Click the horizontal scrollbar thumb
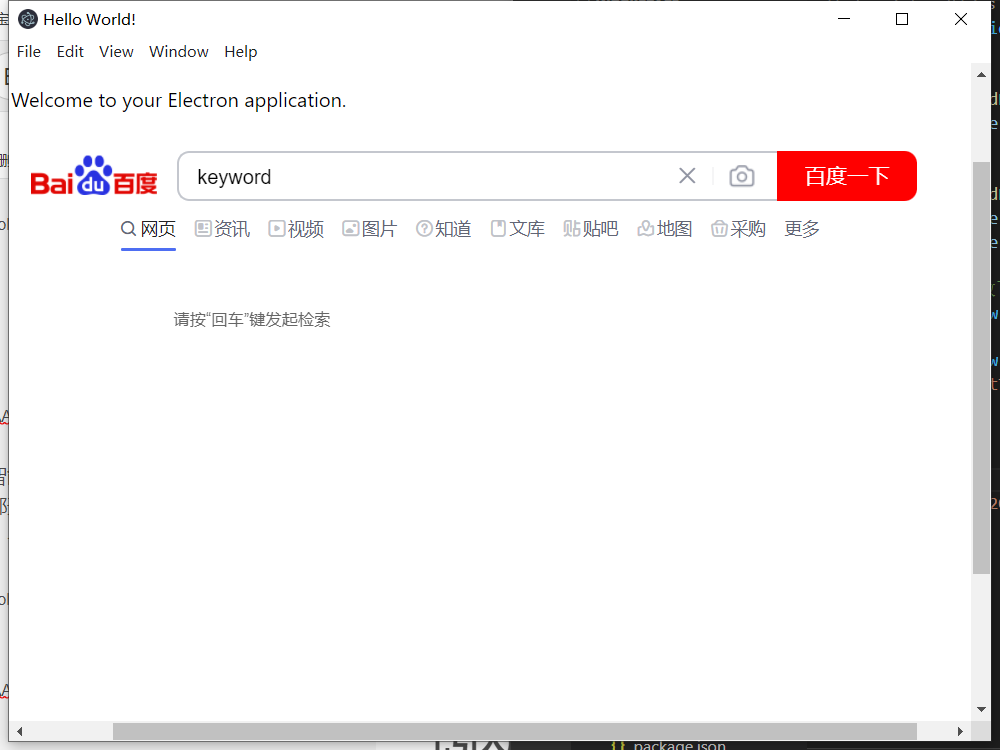Viewport: 1000px width, 750px height. (x=515, y=731)
